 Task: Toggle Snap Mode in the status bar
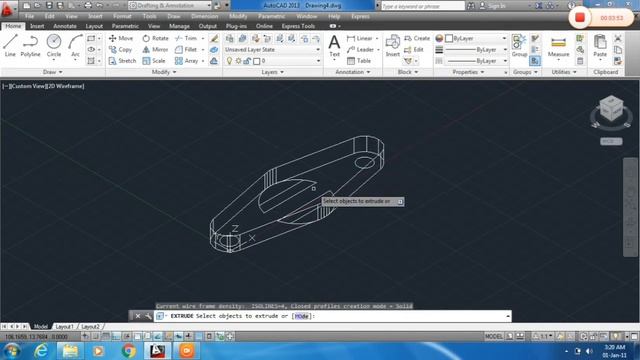pos(95,336)
